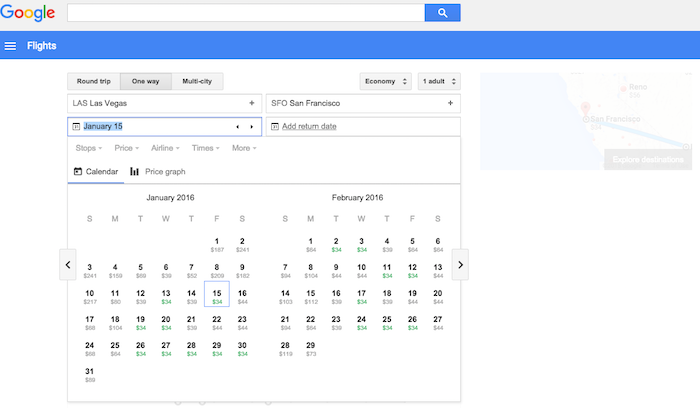Expand the 1 adult passengers dropdown
This screenshot has height=408, width=700.
click(440, 81)
